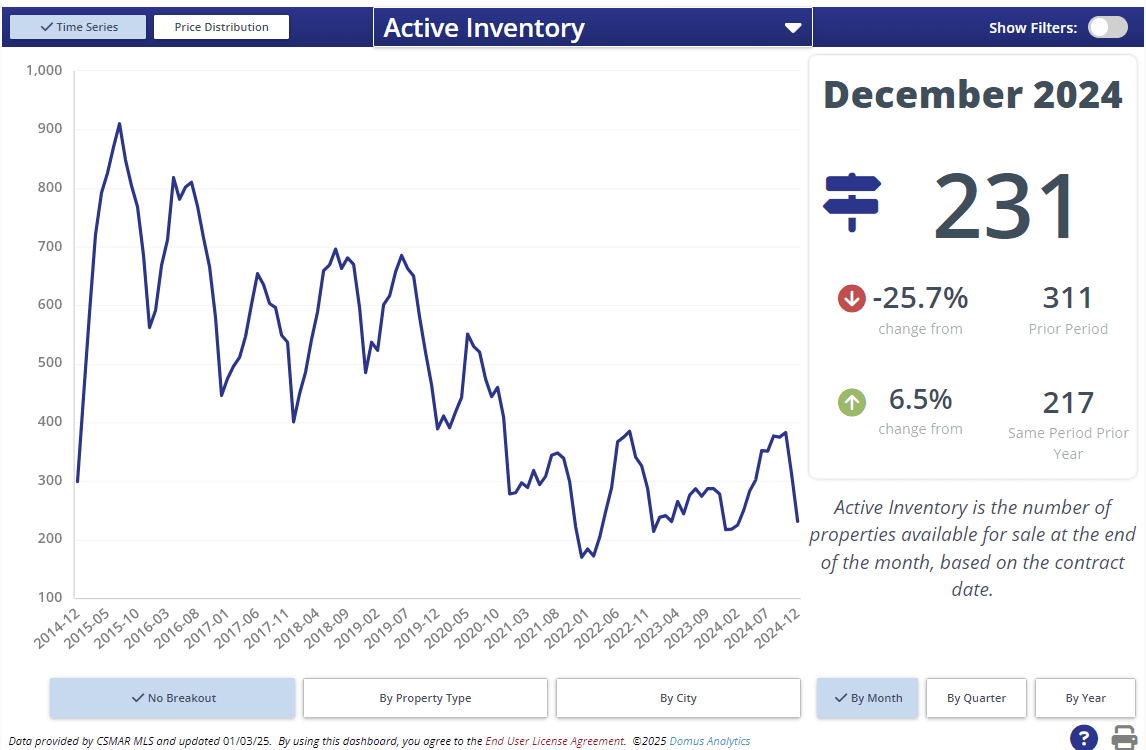
Task: Click the red down arrow indicator
Action: coord(851,298)
